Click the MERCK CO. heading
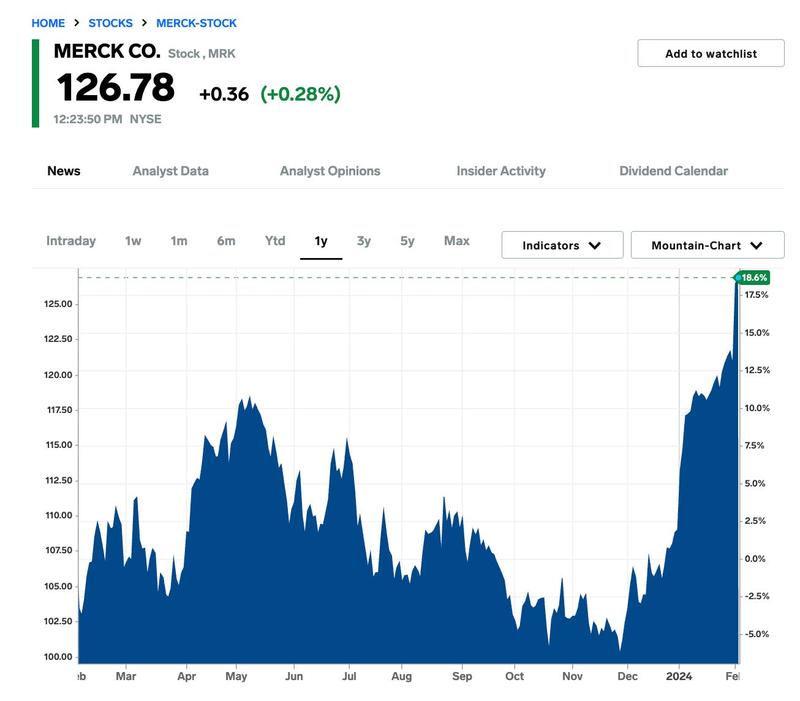This screenshot has height=701, width=800. click(x=107, y=52)
